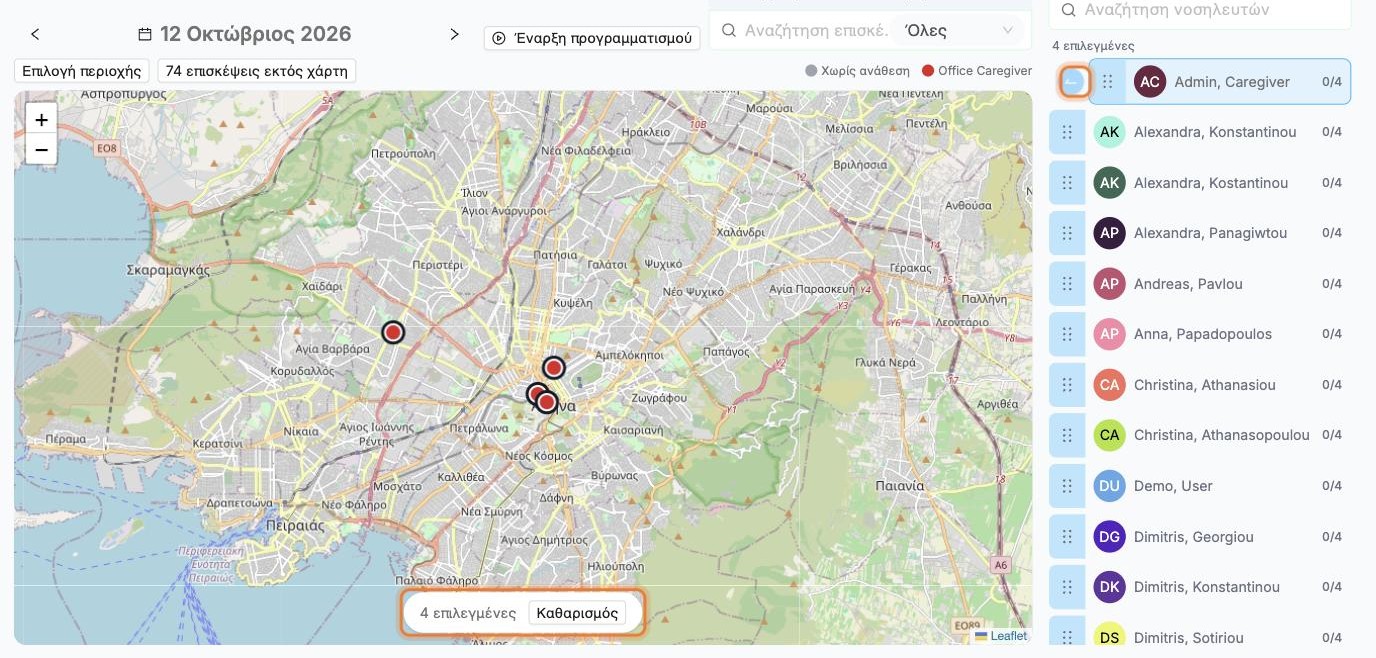This screenshot has width=1376, height=658.
Task: Open the 74 επισκέψεις εκτός χάρτη list
Action: [x=257, y=71]
